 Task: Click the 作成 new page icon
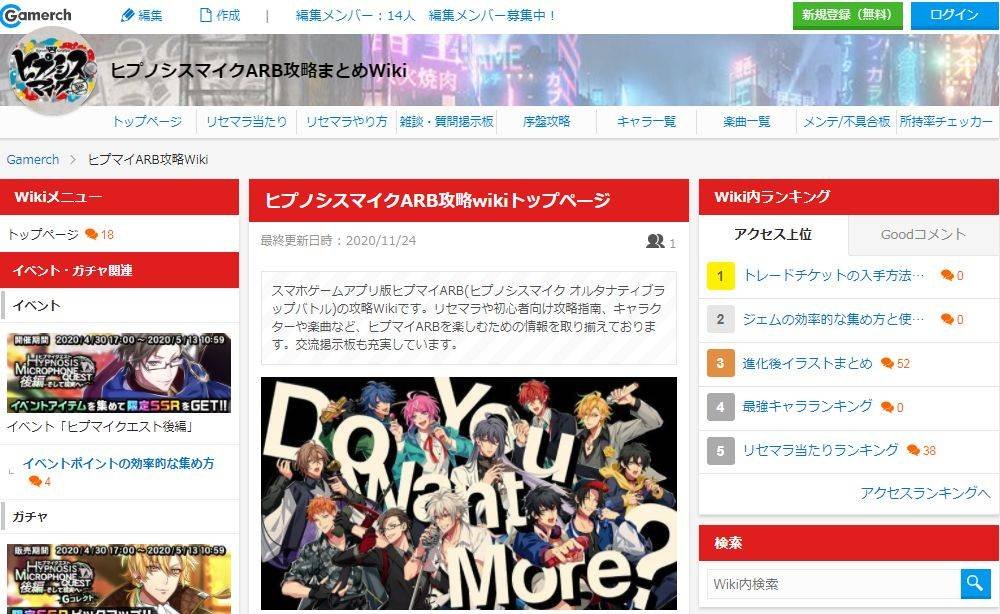coord(205,15)
